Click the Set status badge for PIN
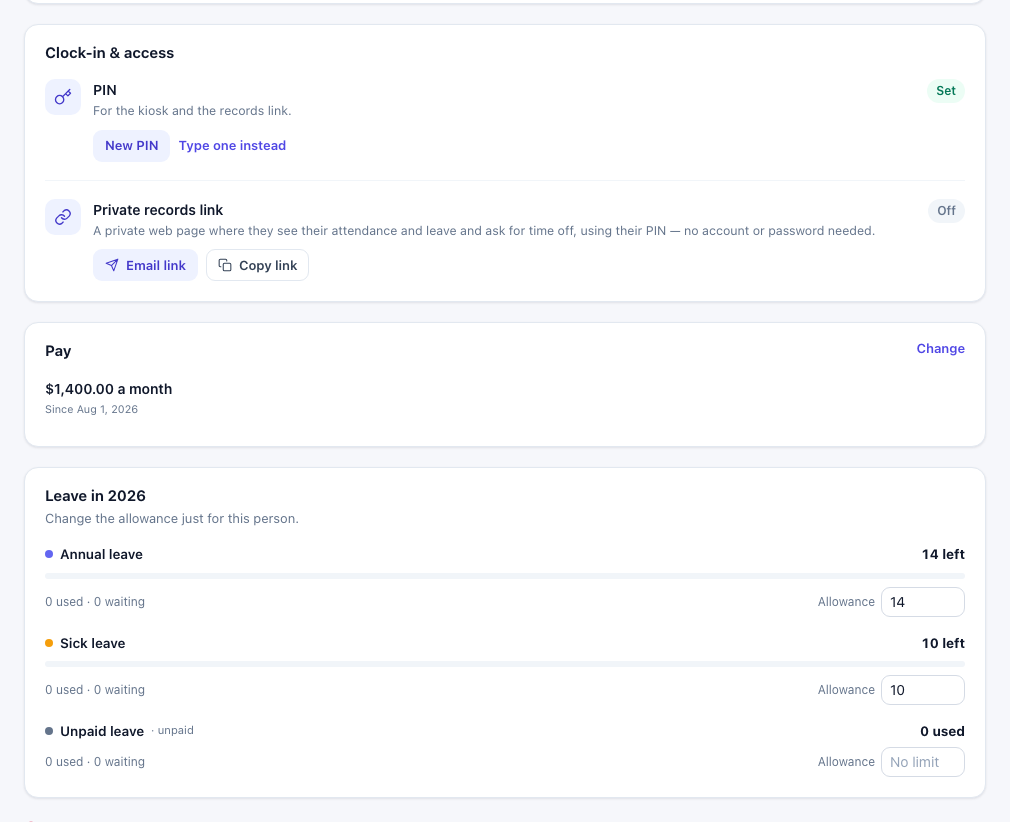This screenshot has height=822, width=1010. click(x=946, y=91)
